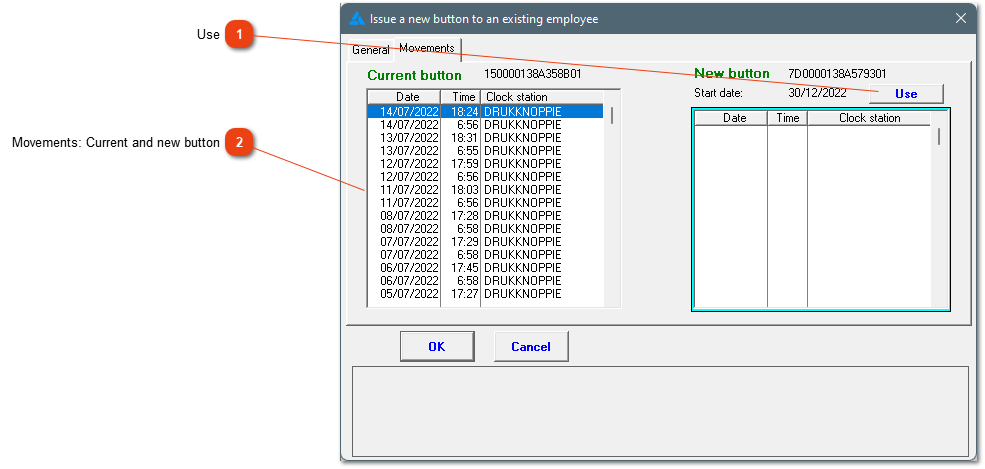
Task: Select the 13/07/2022 6:55 movement row
Action: 486,151
